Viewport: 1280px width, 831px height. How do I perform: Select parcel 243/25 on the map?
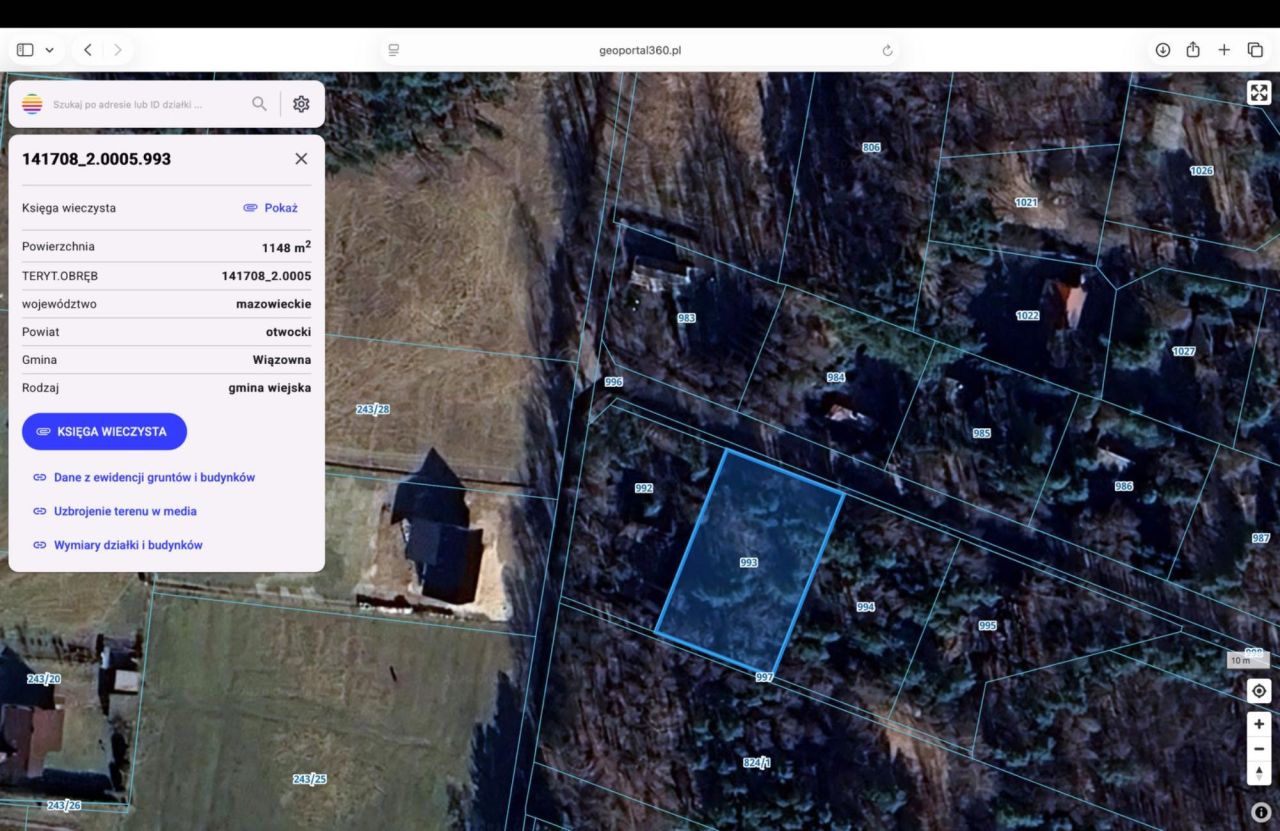[x=310, y=779]
